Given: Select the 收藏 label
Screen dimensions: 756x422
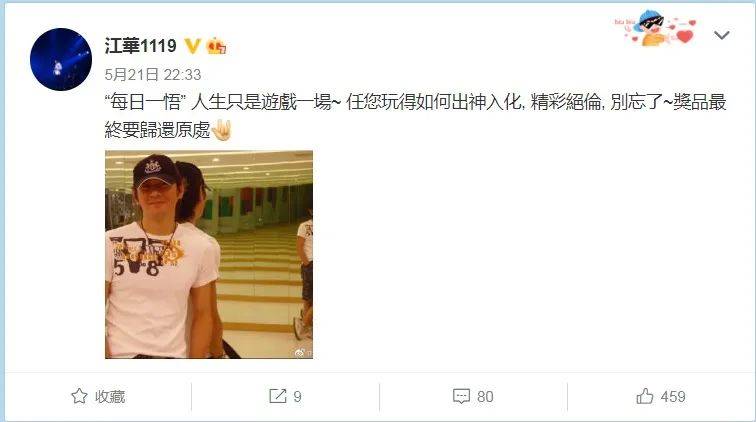Looking at the screenshot, I should 110,396.
